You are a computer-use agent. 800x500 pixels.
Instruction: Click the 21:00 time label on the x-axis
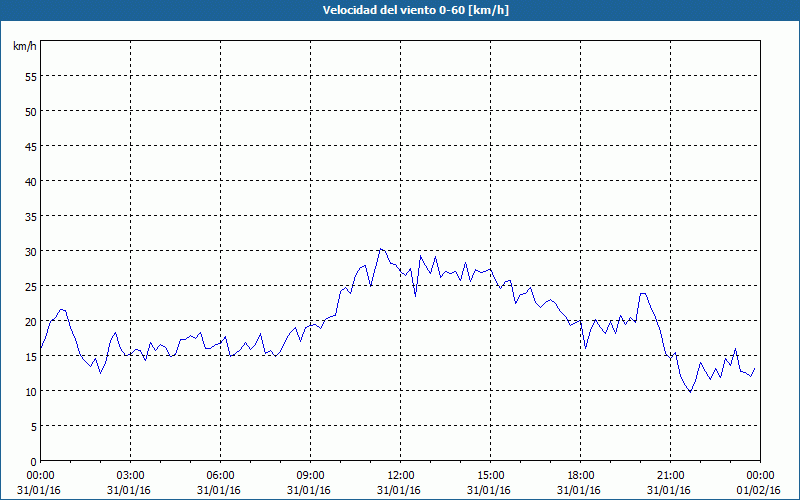coord(670,476)
